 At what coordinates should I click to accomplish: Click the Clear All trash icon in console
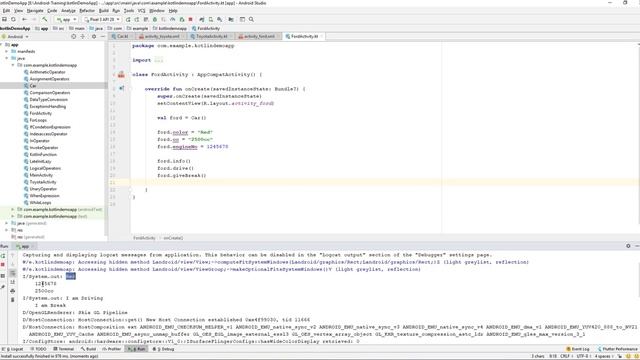[13, 300]
